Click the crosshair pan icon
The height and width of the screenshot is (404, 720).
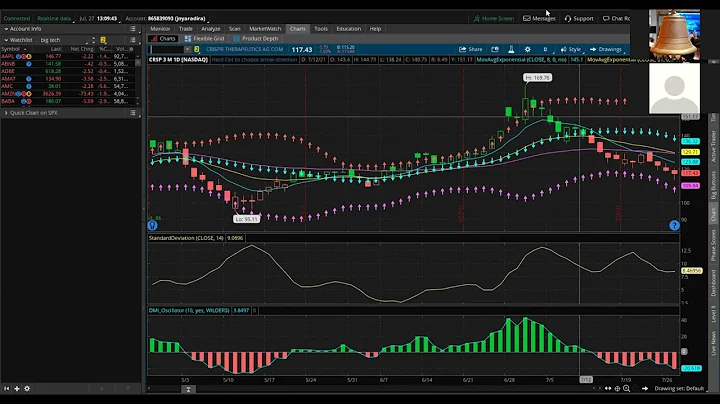pos(617,388)
